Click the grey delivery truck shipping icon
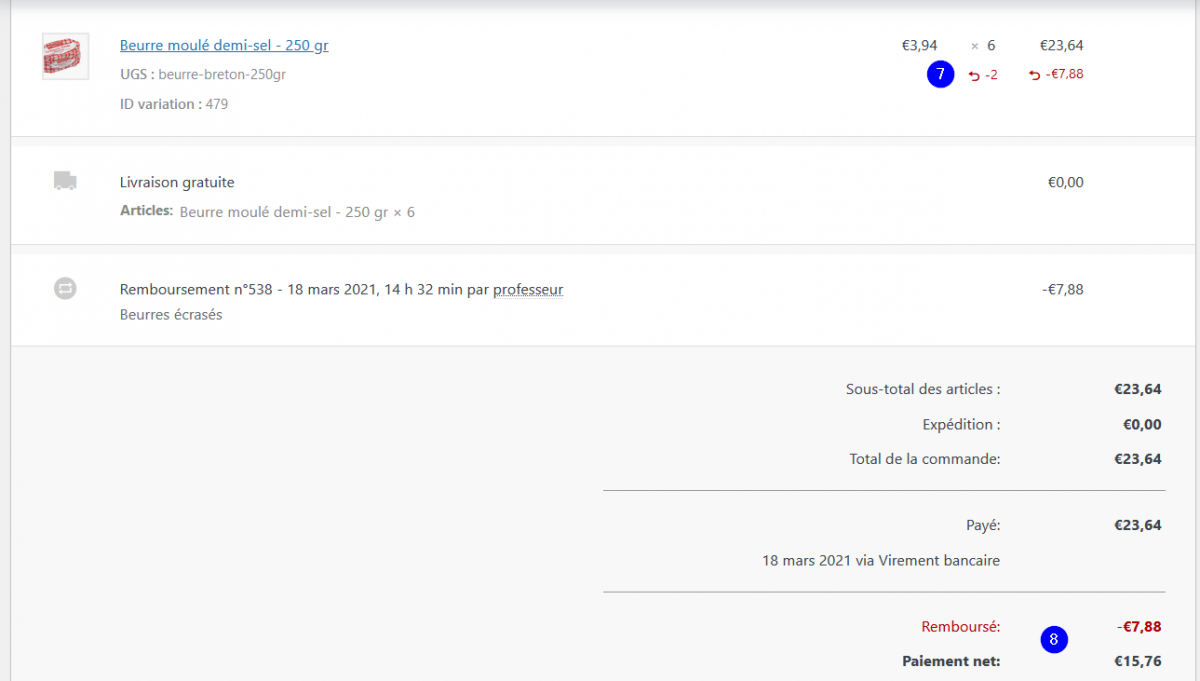 point(65,181)
